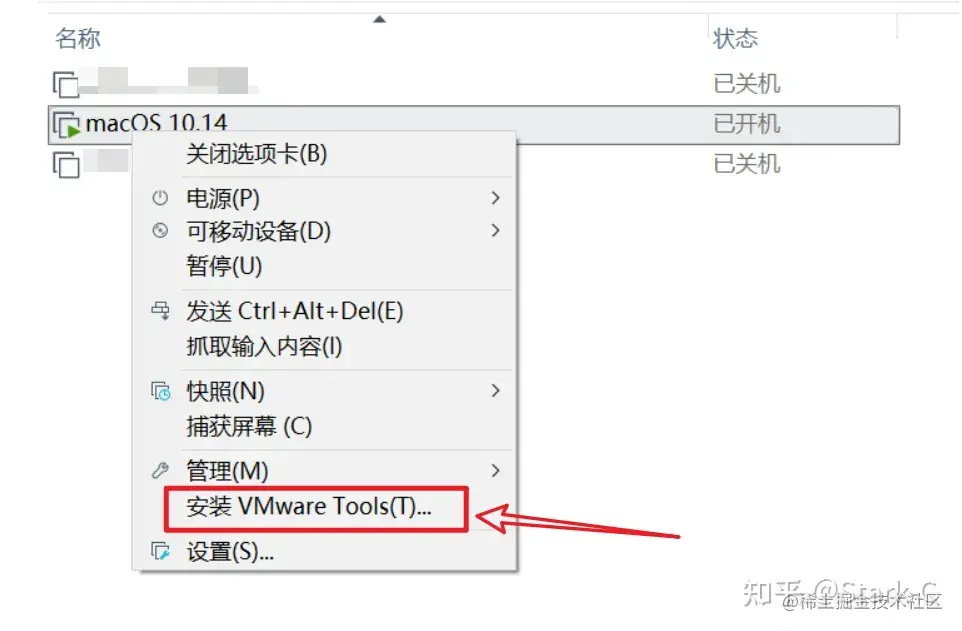
Task: Choose 抓取输入内容(I) menu item
Action: 264,346
